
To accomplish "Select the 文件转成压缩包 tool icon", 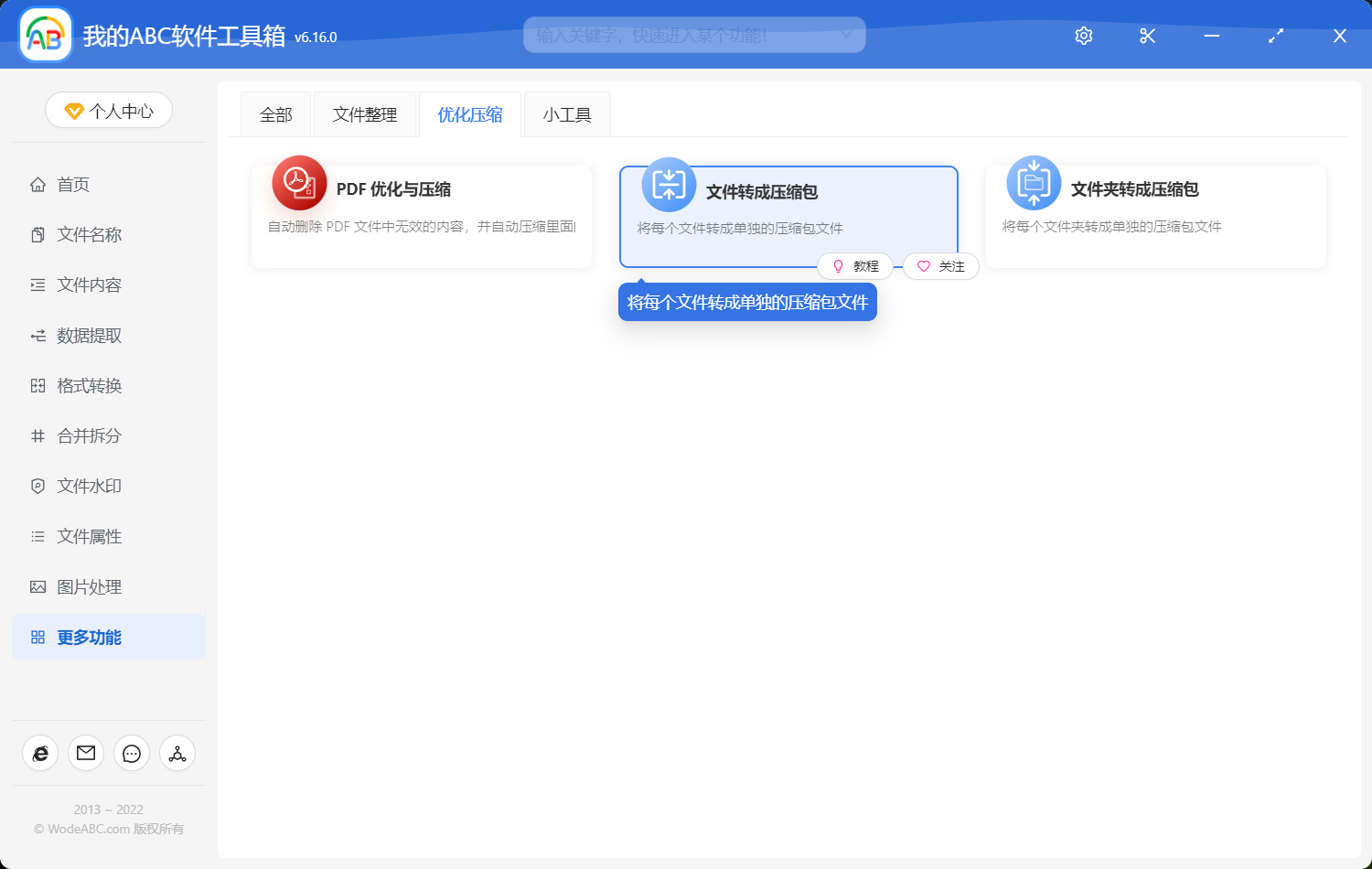I will point(669,183).
